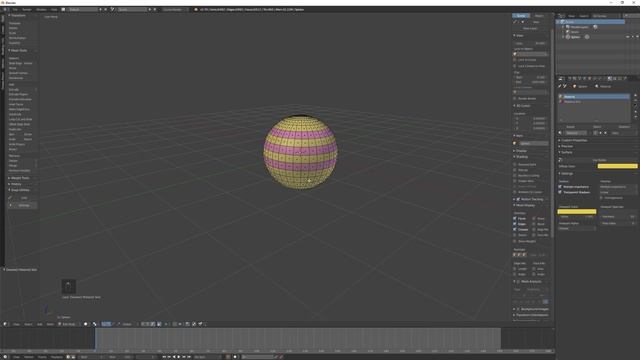Expand Weight Tools panel
This screenshot has width=640, height=360.
pos(20,178)
